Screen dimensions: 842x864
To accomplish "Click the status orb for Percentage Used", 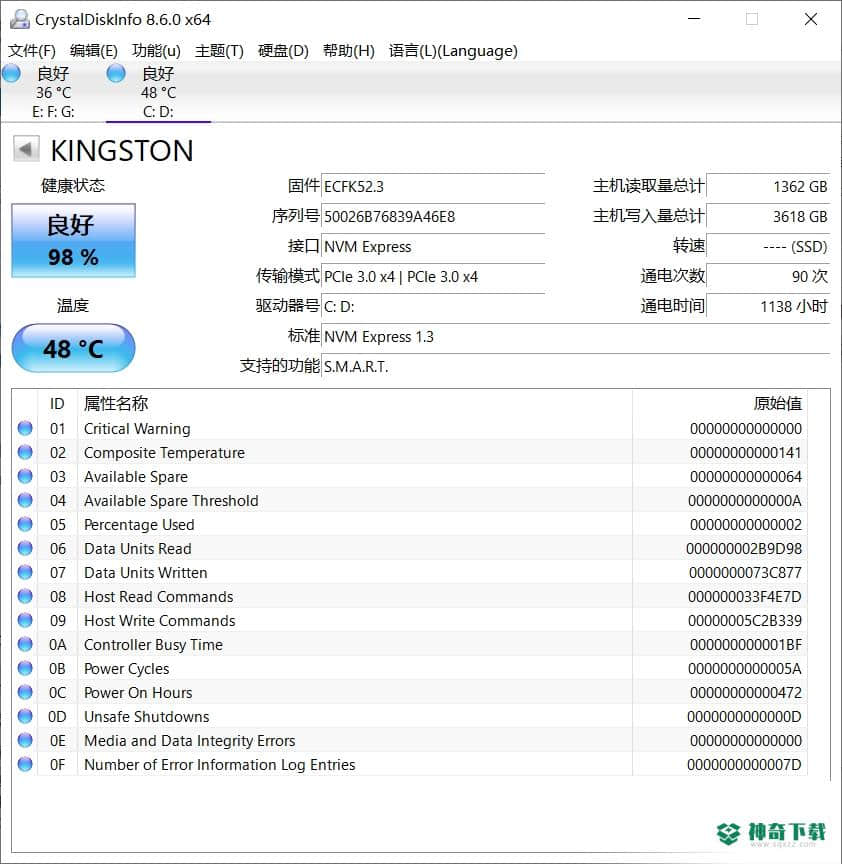I will point(25,524).
